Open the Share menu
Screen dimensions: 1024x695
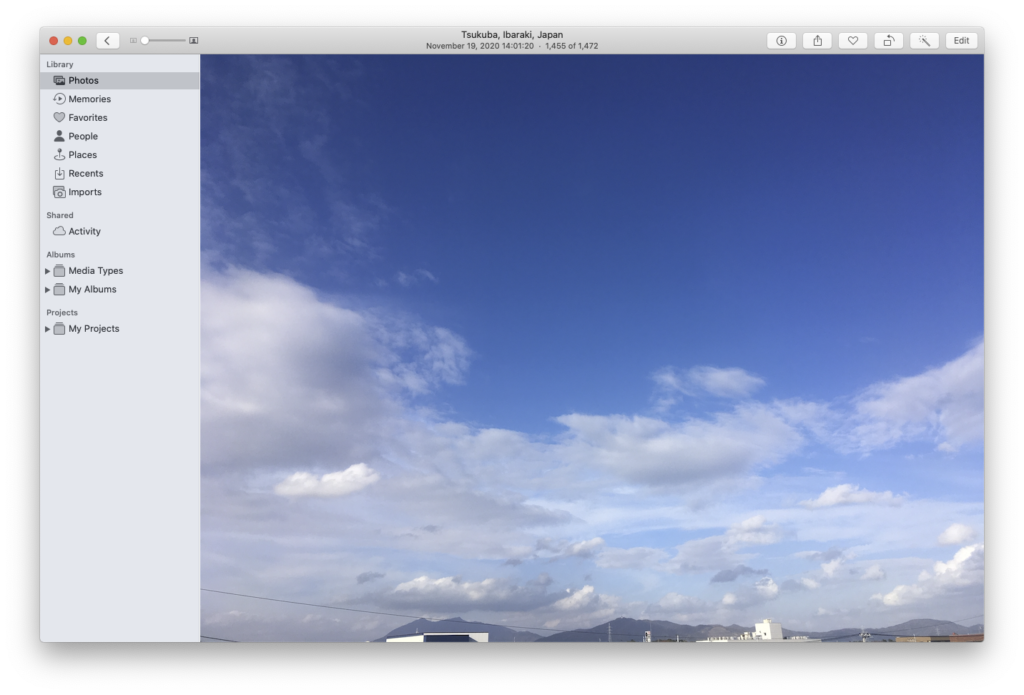click(x=817, y=41)
